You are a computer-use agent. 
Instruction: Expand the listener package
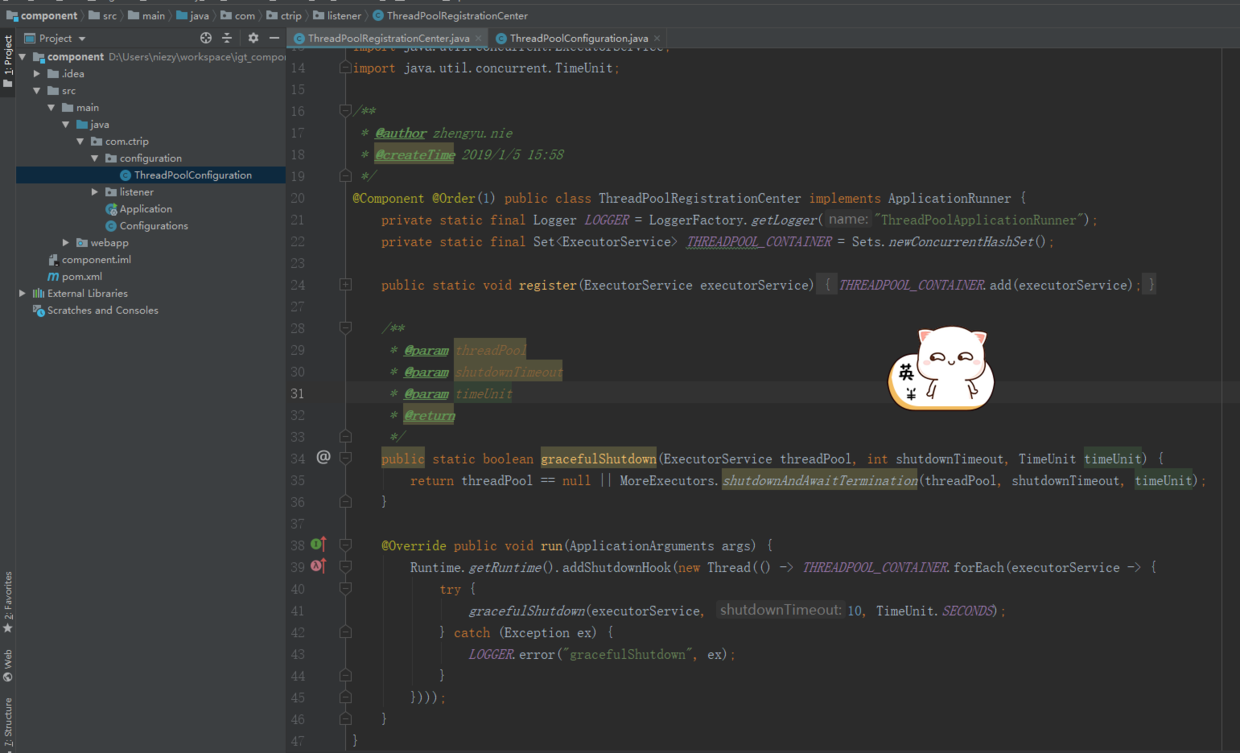(x=95, y=192)
